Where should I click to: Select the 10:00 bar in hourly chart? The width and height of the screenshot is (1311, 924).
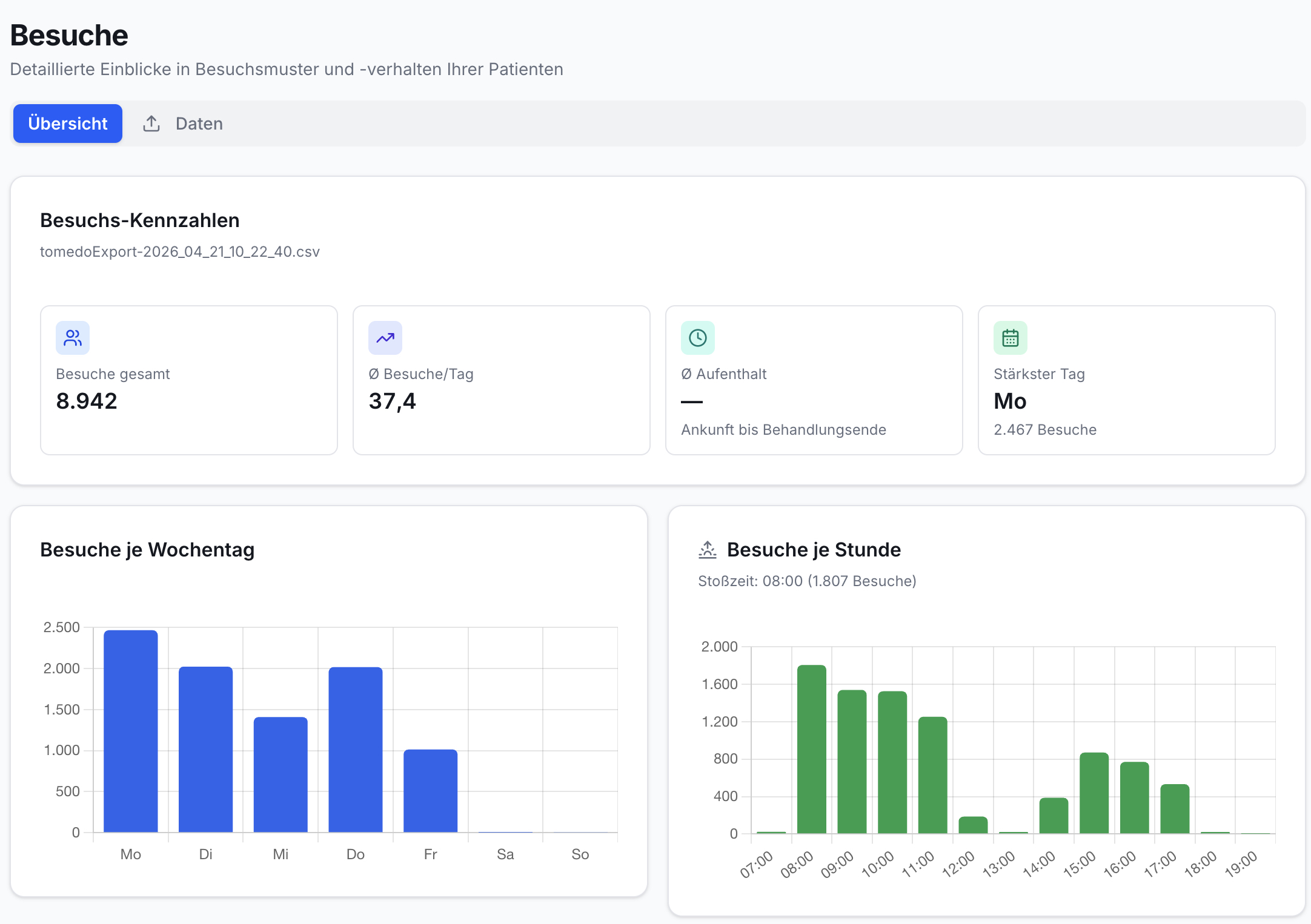coord(892,762)
